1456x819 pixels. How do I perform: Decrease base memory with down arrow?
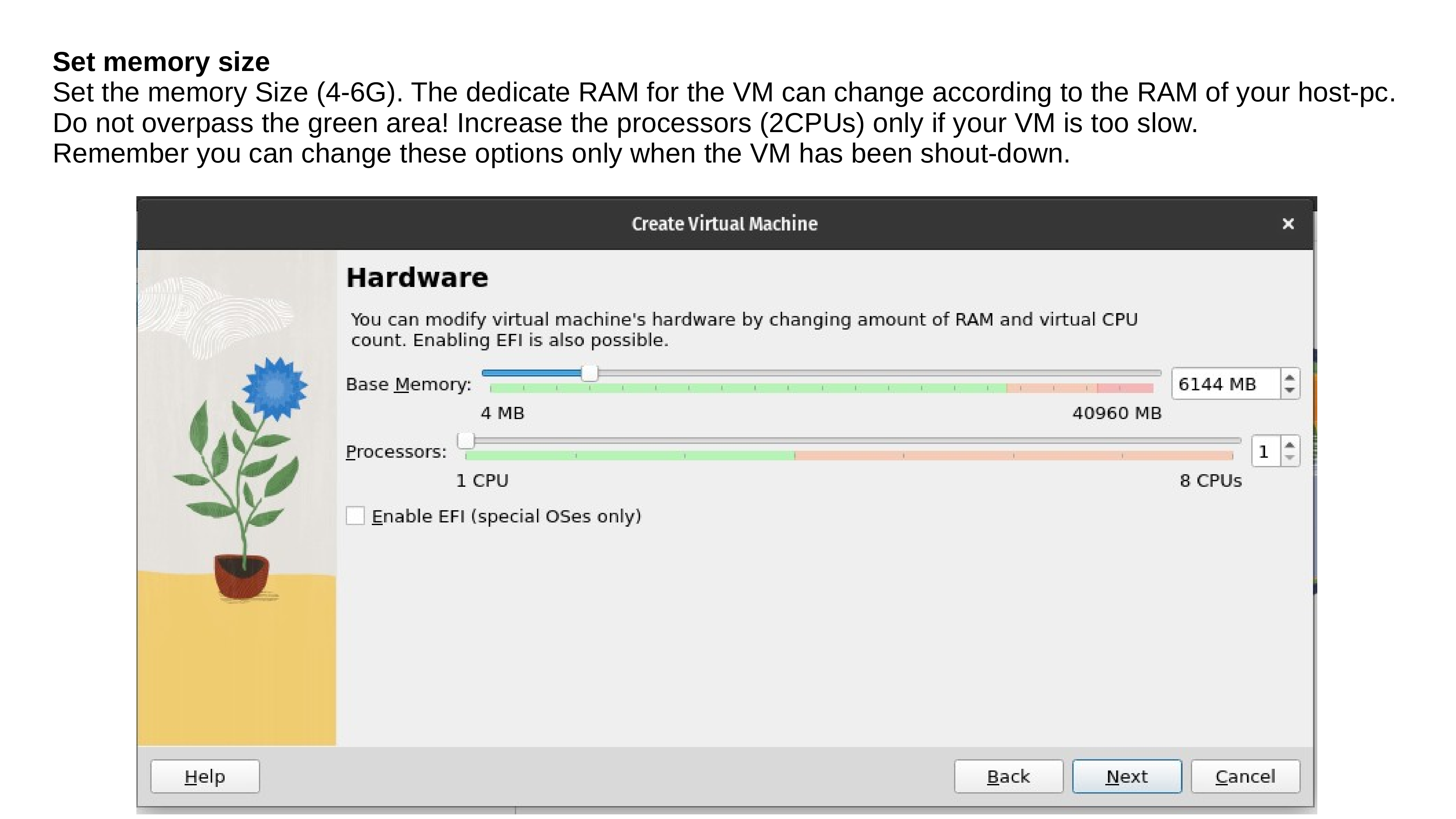(x=1290, y=391)
